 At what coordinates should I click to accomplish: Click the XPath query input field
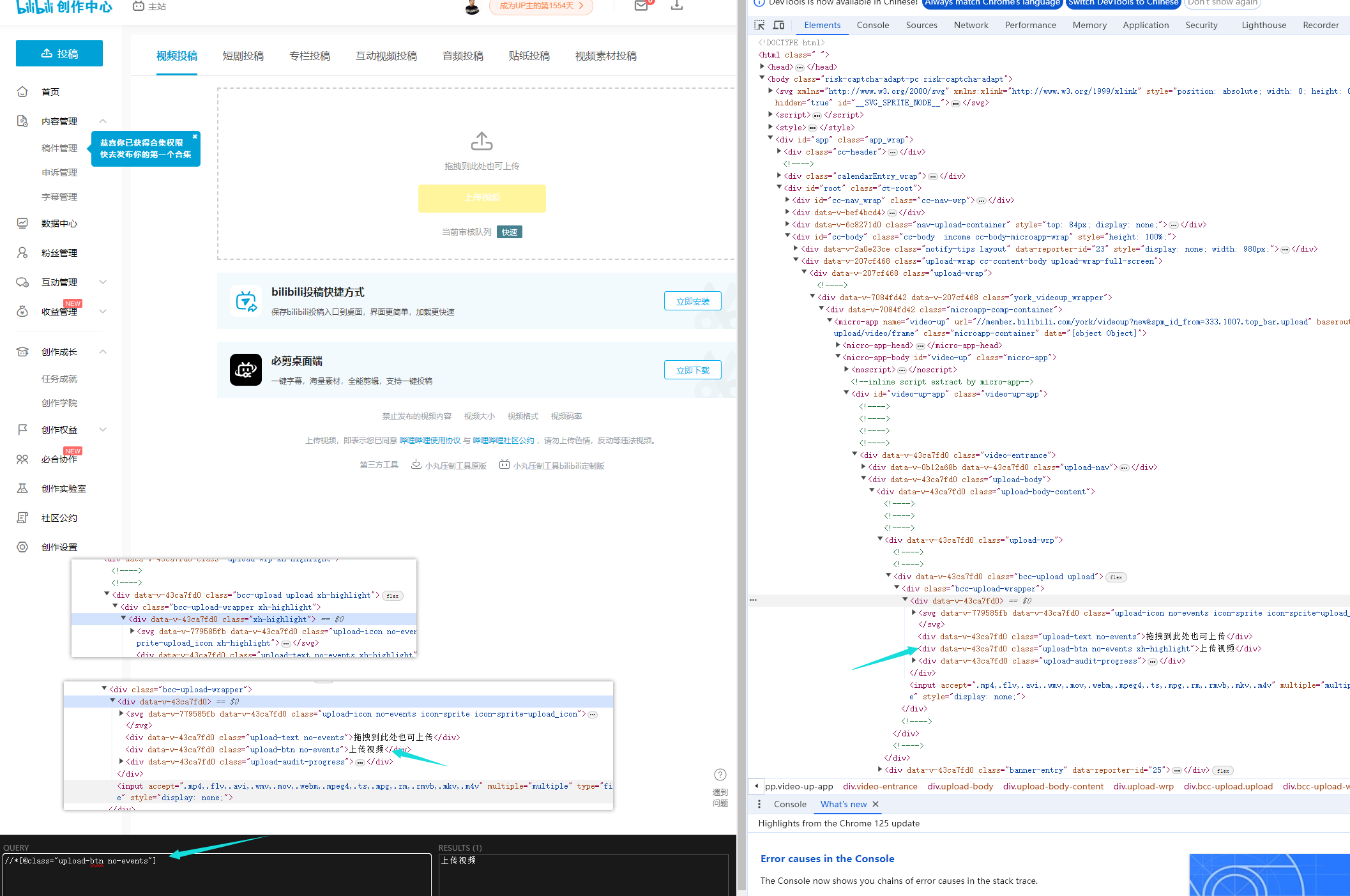pyautogui.click(x=217, y=874)
